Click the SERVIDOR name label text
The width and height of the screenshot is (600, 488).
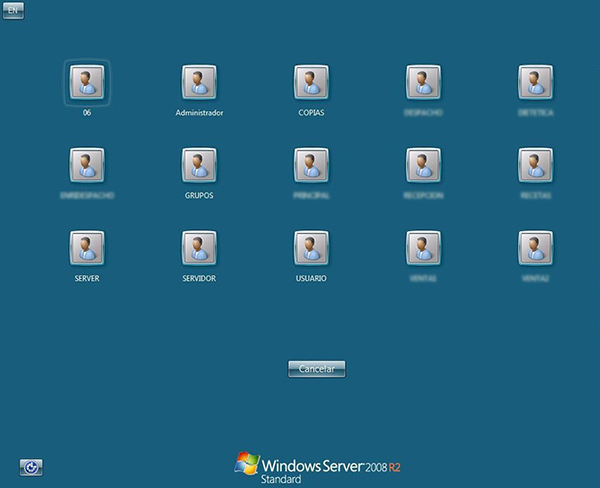point(199,278)
